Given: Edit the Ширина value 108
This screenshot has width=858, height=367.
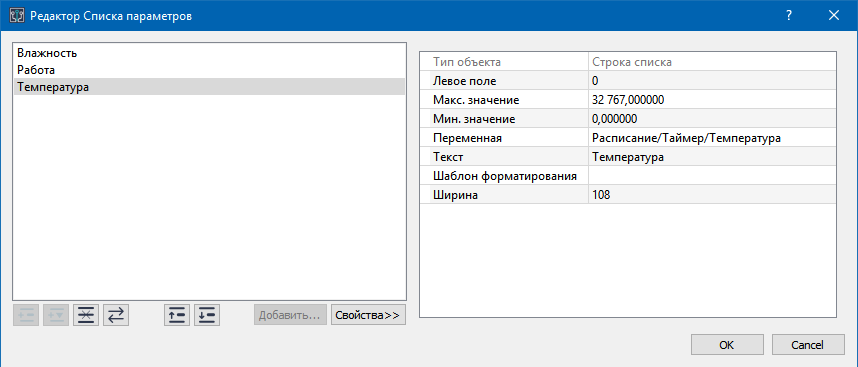Looking at the screenshot, I should (x=712, y=195).
